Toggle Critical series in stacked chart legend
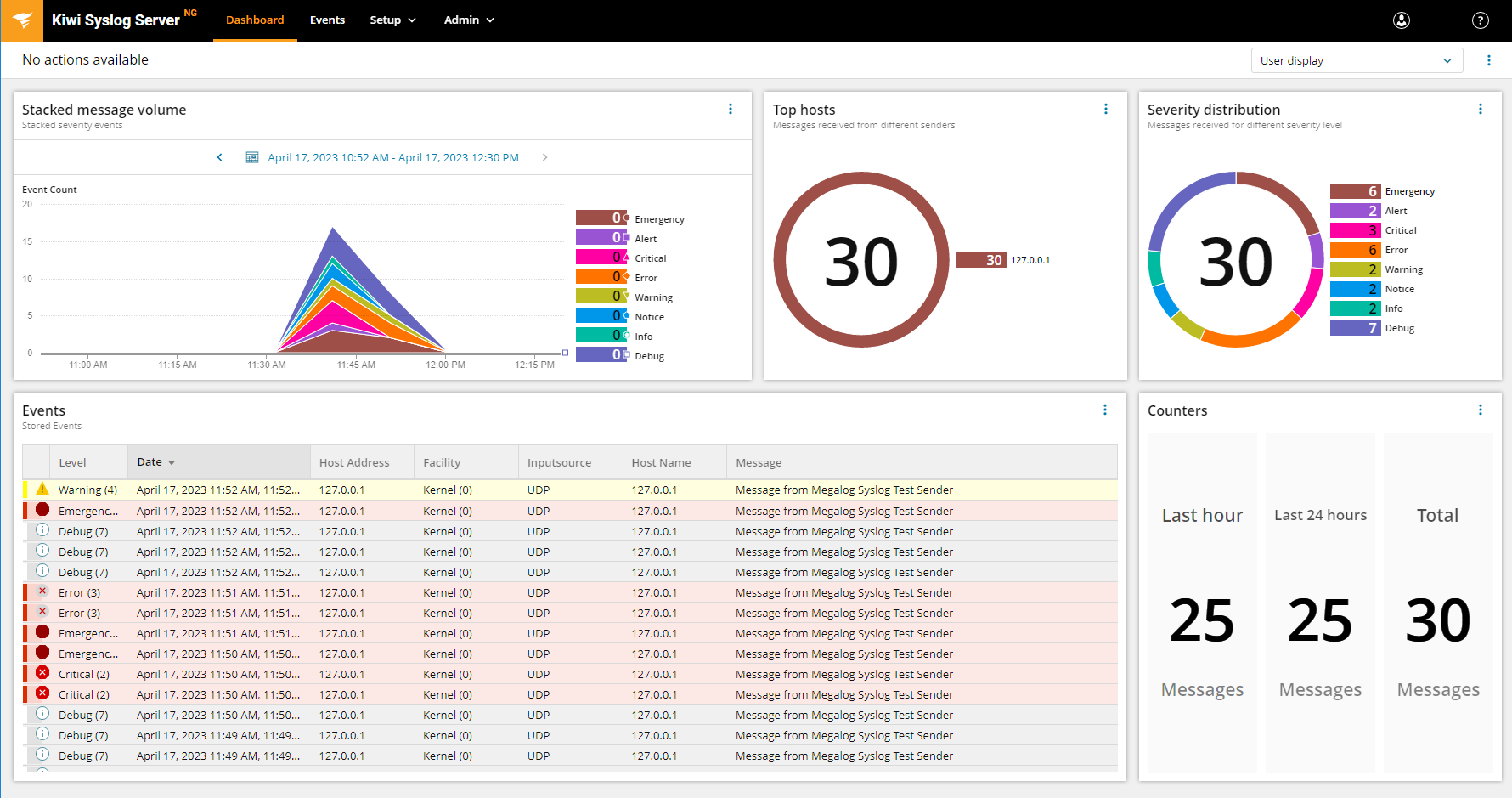The image size is (1512, 798). click(x=629, y=258)
